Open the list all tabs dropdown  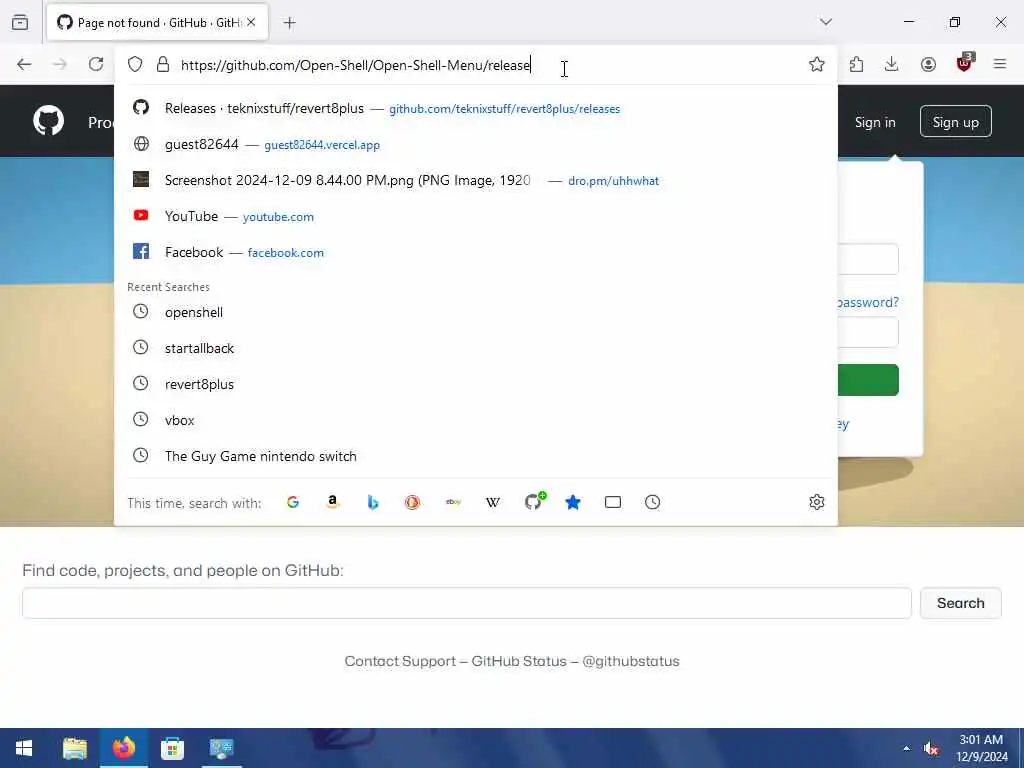pyautogui.click(x=825, y=22)
